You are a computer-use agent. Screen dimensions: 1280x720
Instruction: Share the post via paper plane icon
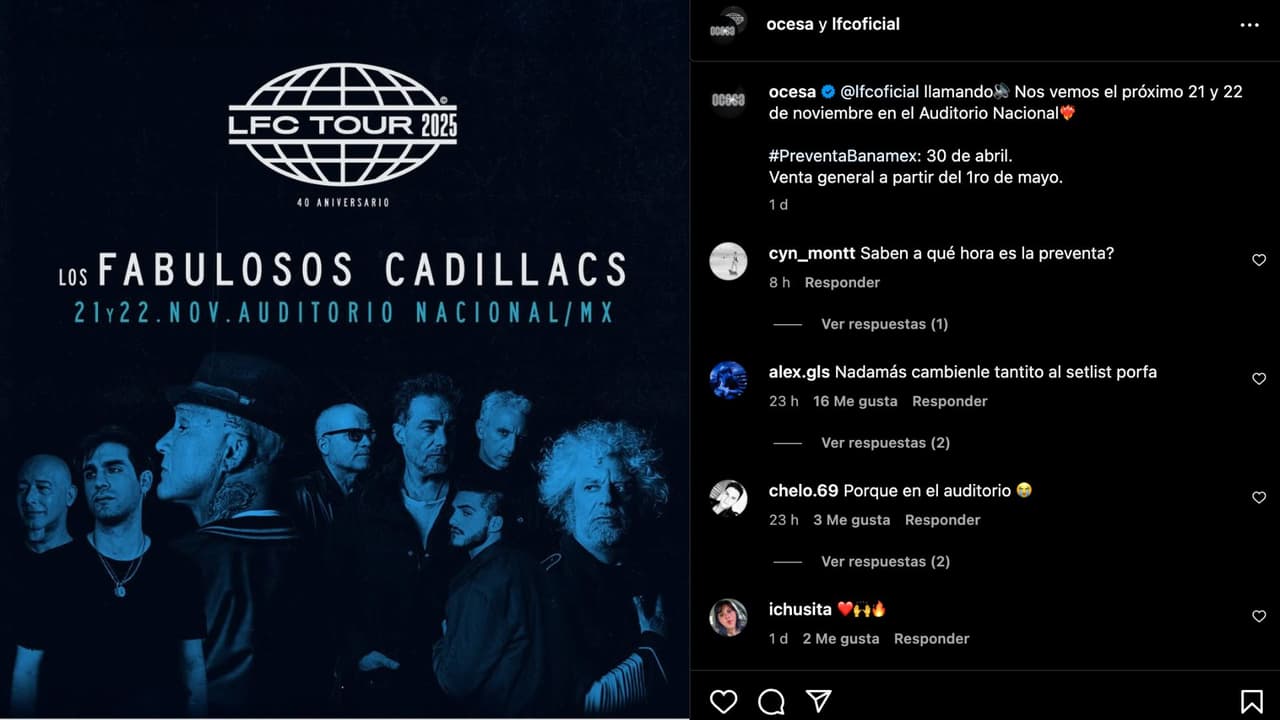pyautogui.click(x=819, y=701)
